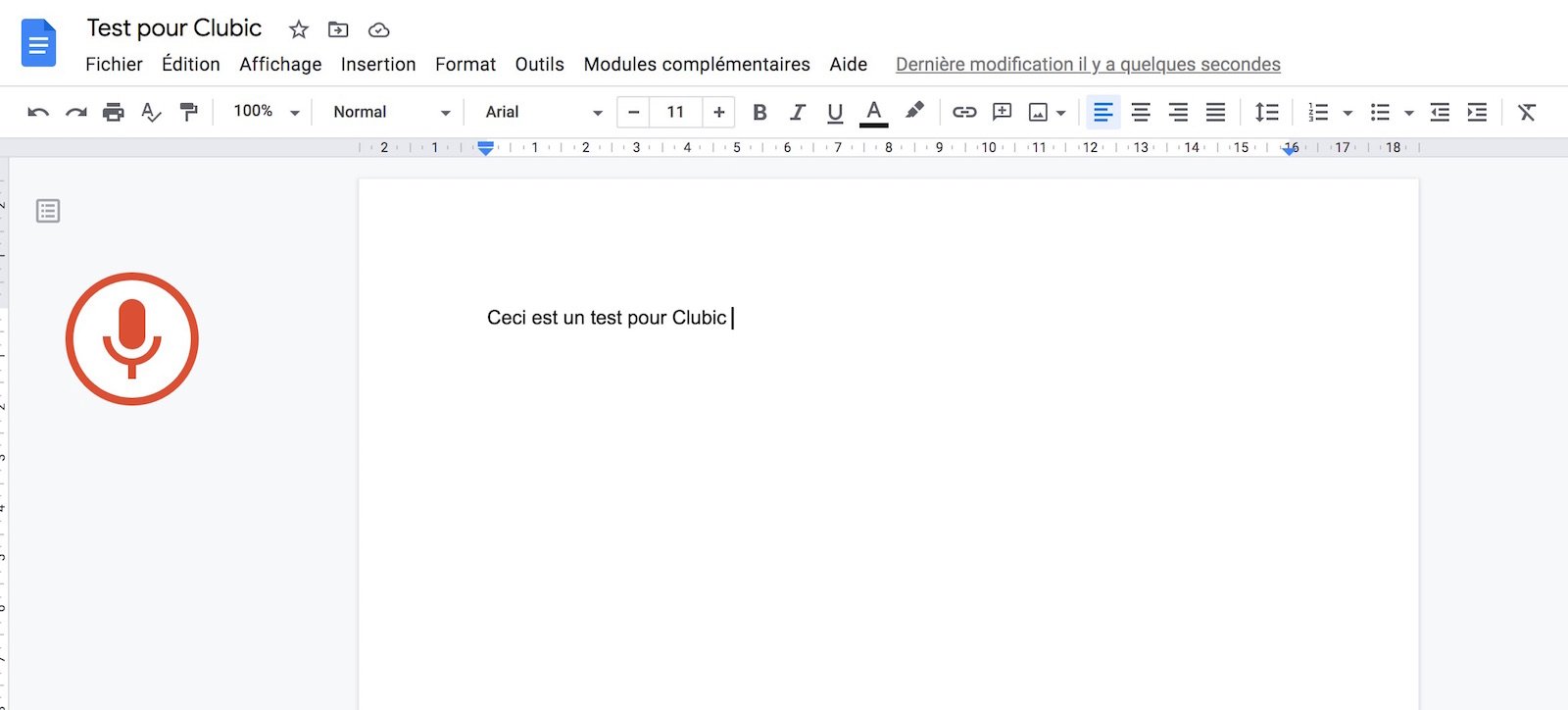Align text to the right
1568x710 pixels.
tap(1178, 112)
